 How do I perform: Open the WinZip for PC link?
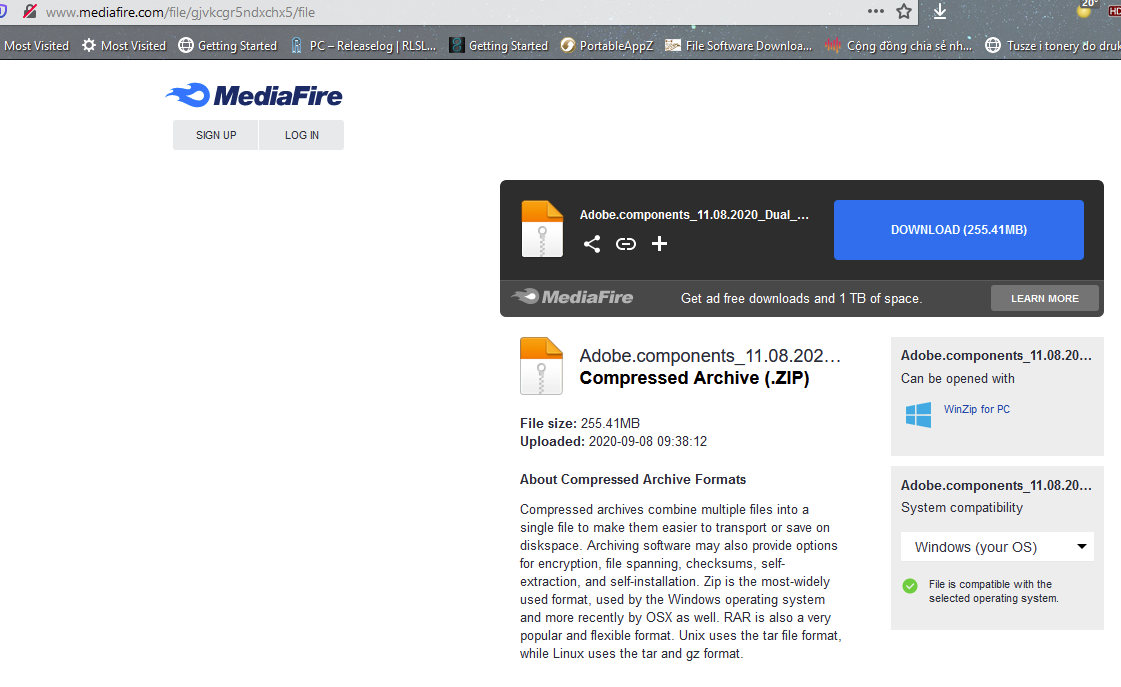click(x=976, y=409)
